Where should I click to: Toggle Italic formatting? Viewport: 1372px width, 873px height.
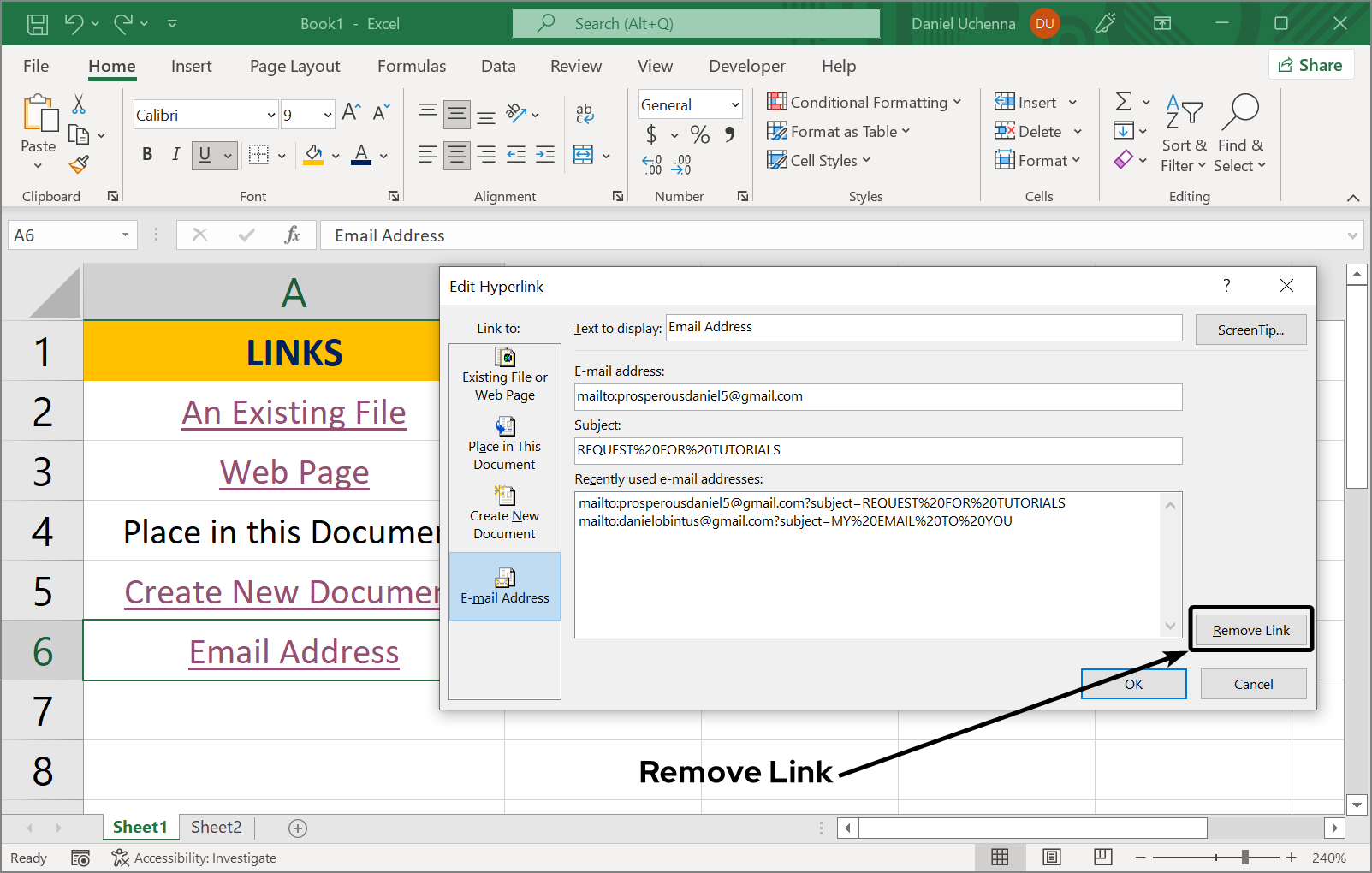[x=175, y=155]
